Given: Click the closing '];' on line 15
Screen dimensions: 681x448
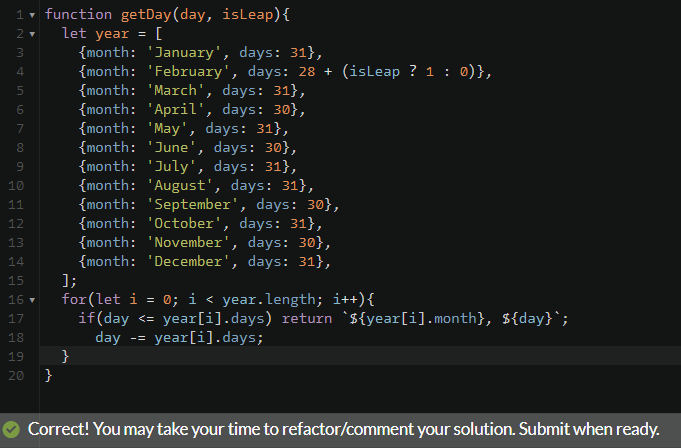Looking at the screenshot, I should (69, 280).
